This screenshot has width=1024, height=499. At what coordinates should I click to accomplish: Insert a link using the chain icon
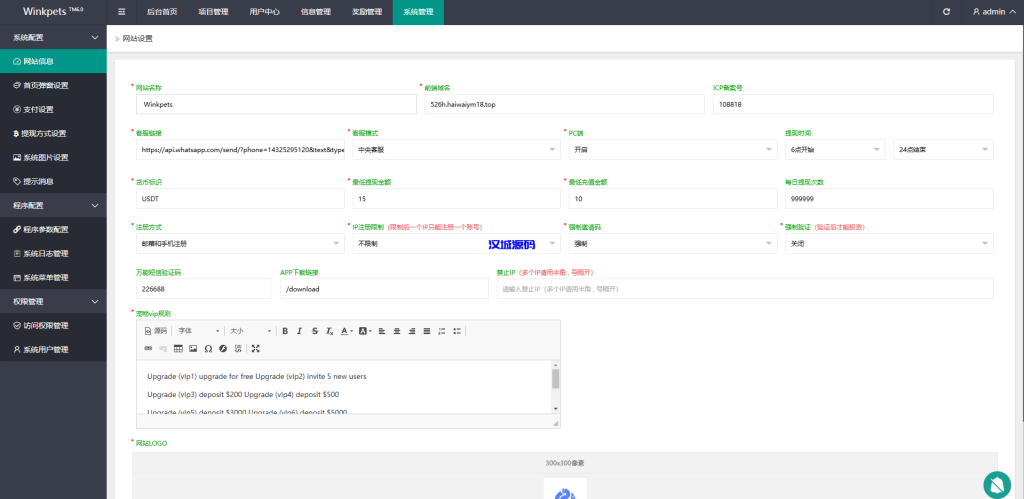click(149, 348)
